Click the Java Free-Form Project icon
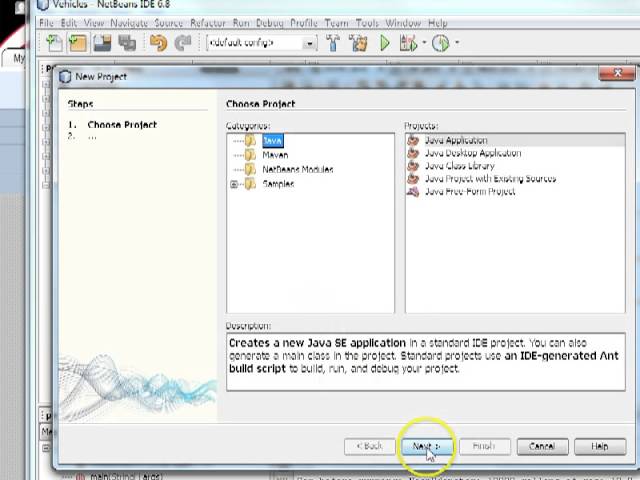This screenshot has width=640, height=480. coord(413,191)
